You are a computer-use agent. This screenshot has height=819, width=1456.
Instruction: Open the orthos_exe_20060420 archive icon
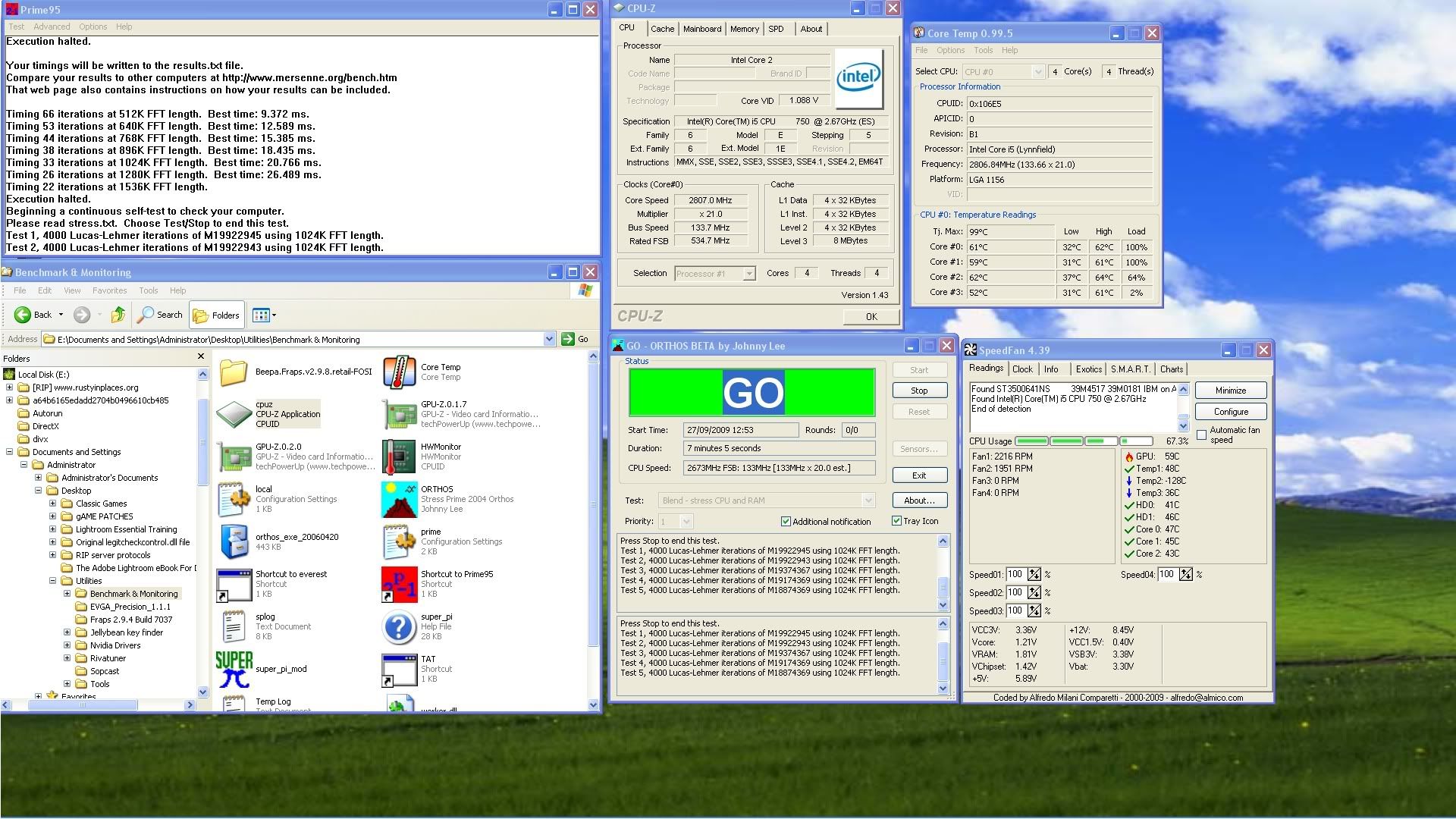click(x=234, y=541)
